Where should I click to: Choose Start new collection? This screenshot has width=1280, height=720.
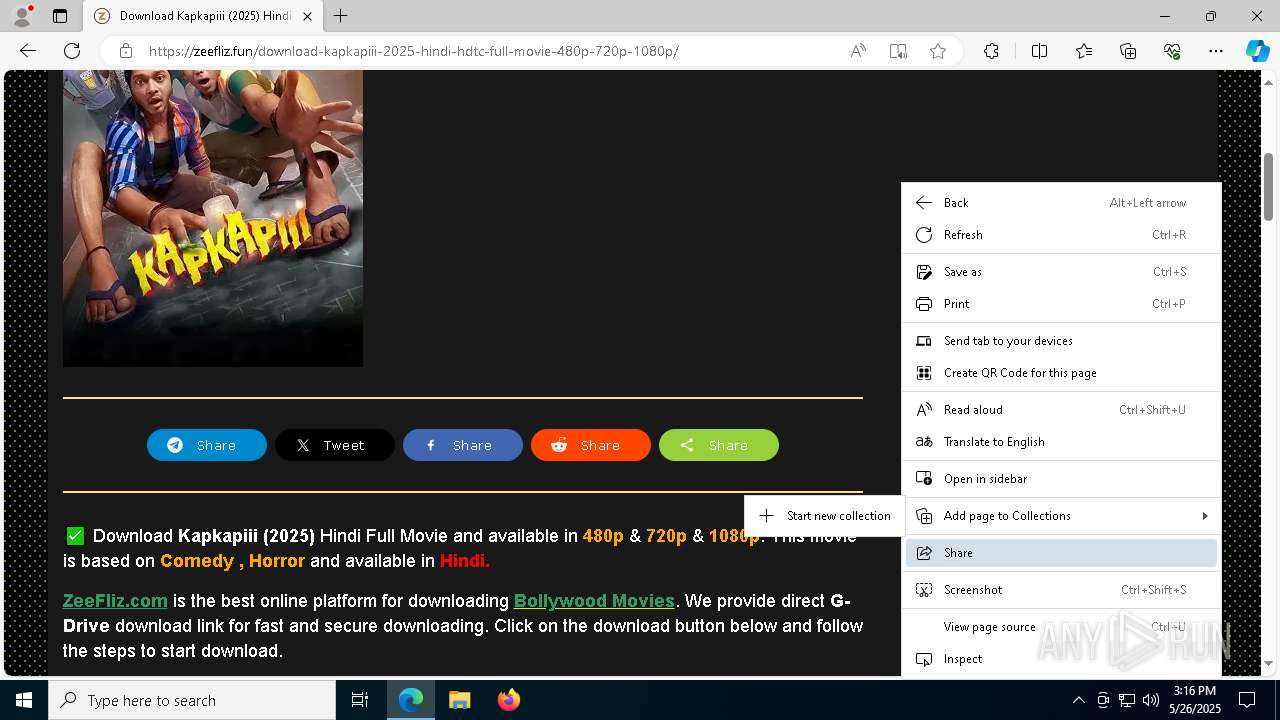825,516
